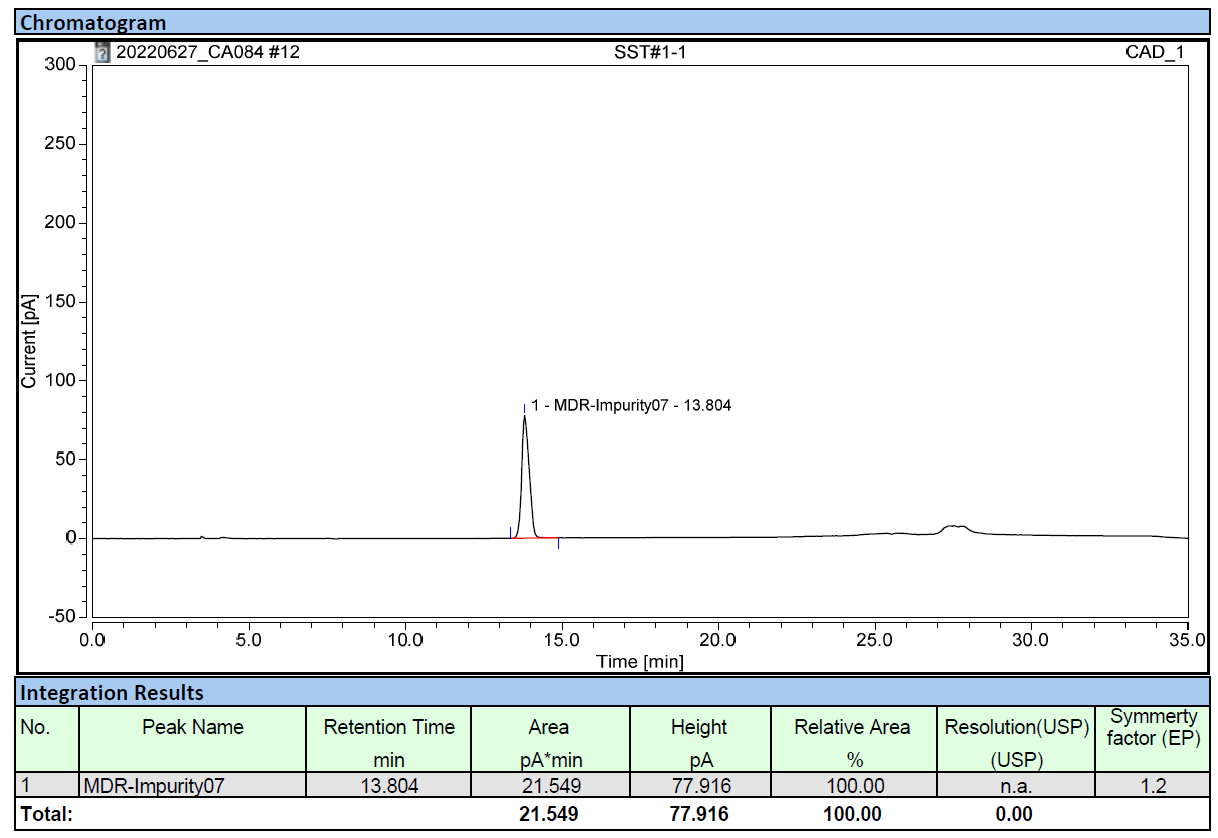Click the n.a. resolution cell
The height and width of the screenshot is (838, 1218).
pyautogui.click(x=1016, y=786)
